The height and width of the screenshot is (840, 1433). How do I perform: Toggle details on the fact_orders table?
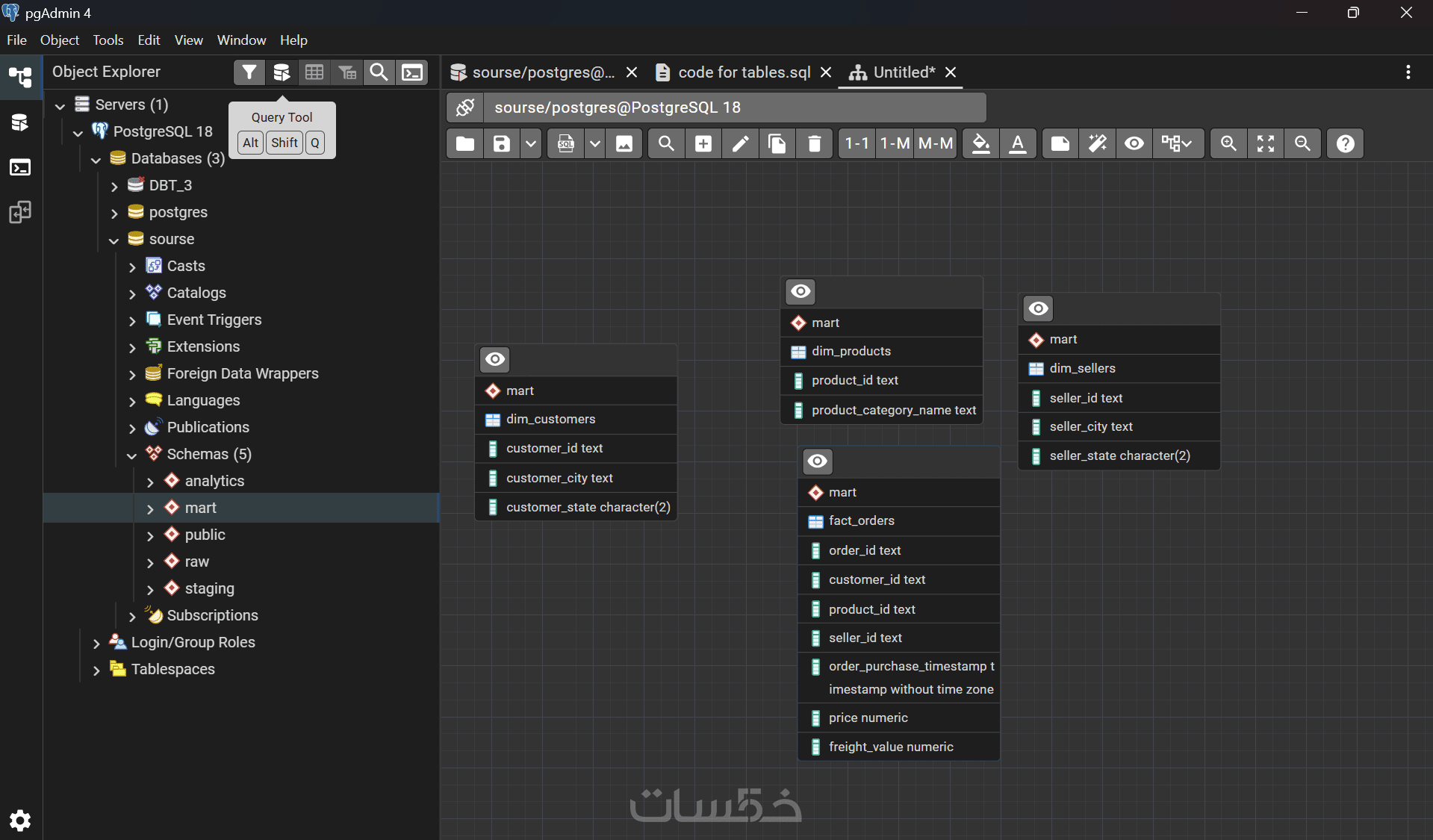pos(818,461)
